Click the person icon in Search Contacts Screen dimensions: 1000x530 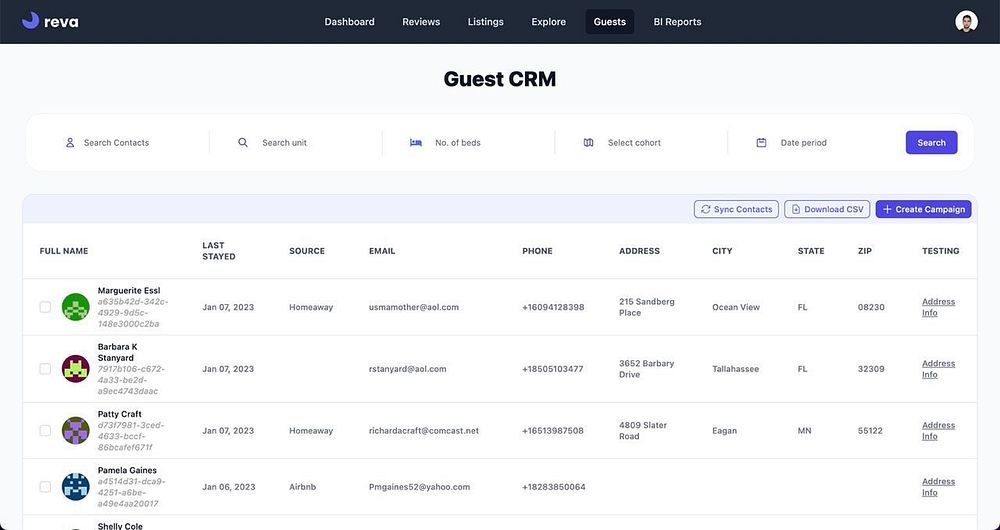tap(70, 143)
